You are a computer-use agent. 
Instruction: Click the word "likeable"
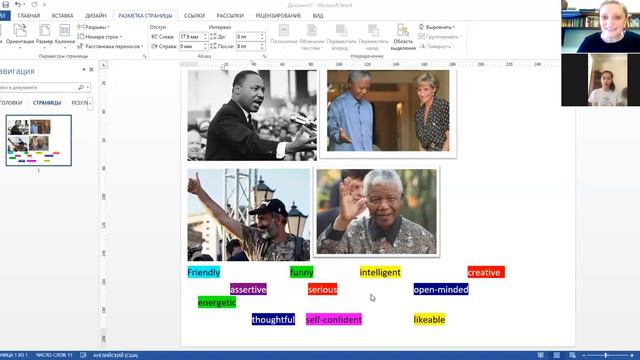(429, 320)
